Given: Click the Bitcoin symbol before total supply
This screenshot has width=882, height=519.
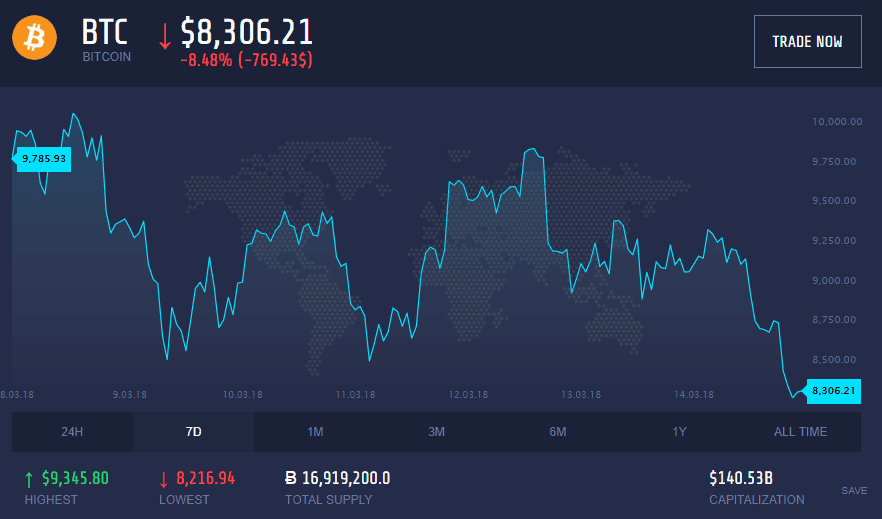Looking at the screenshot, I should tap(291, 478).
